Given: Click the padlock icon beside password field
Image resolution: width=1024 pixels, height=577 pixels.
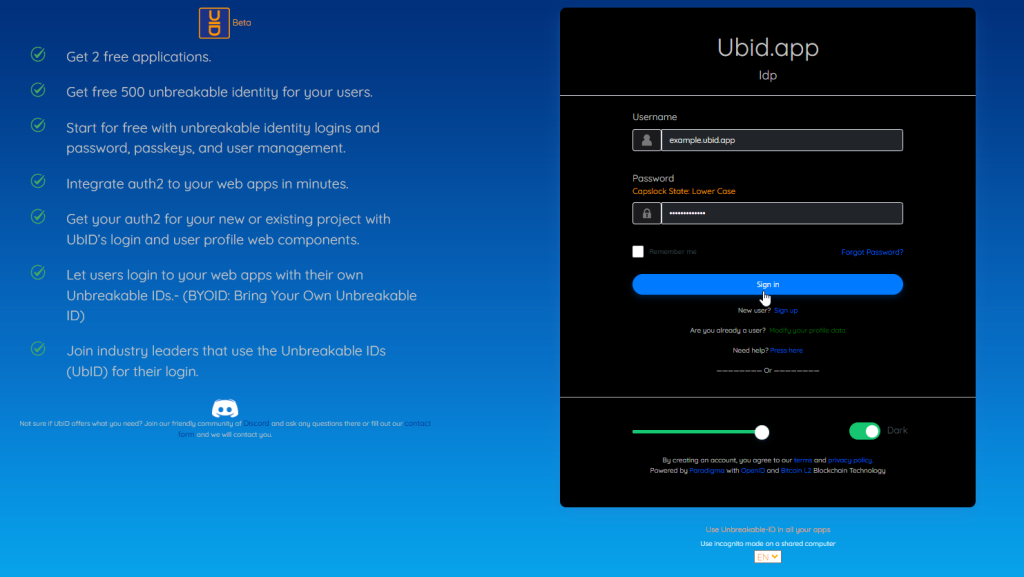Looking at the screenshot, I should pos(646,213).
